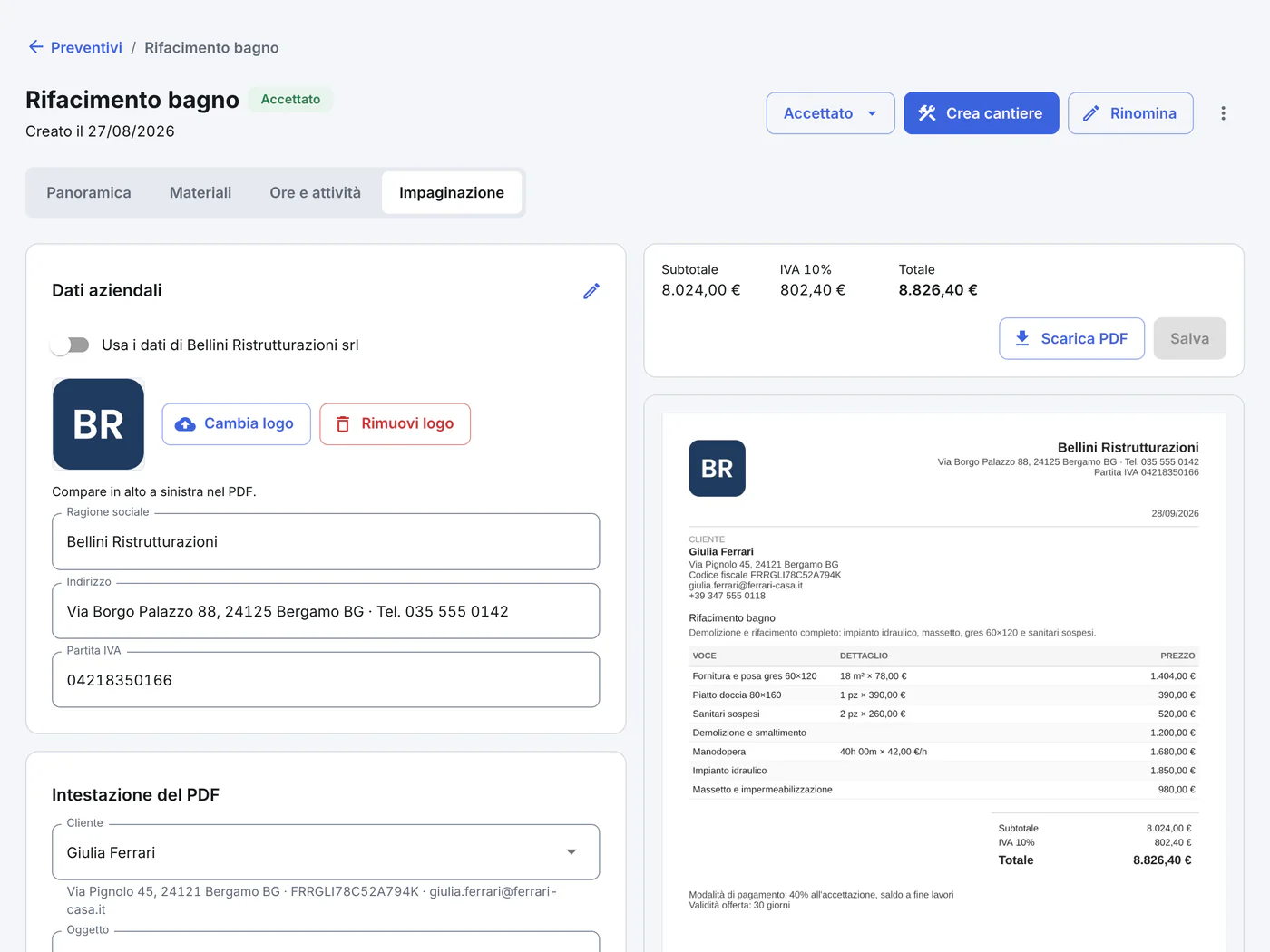Image resolution: width=1270 pixels, height=952 pixels.
Task: Click the client name Giulia Ferrari in preview
Action: pyautogui.click(x=721, y=551)
